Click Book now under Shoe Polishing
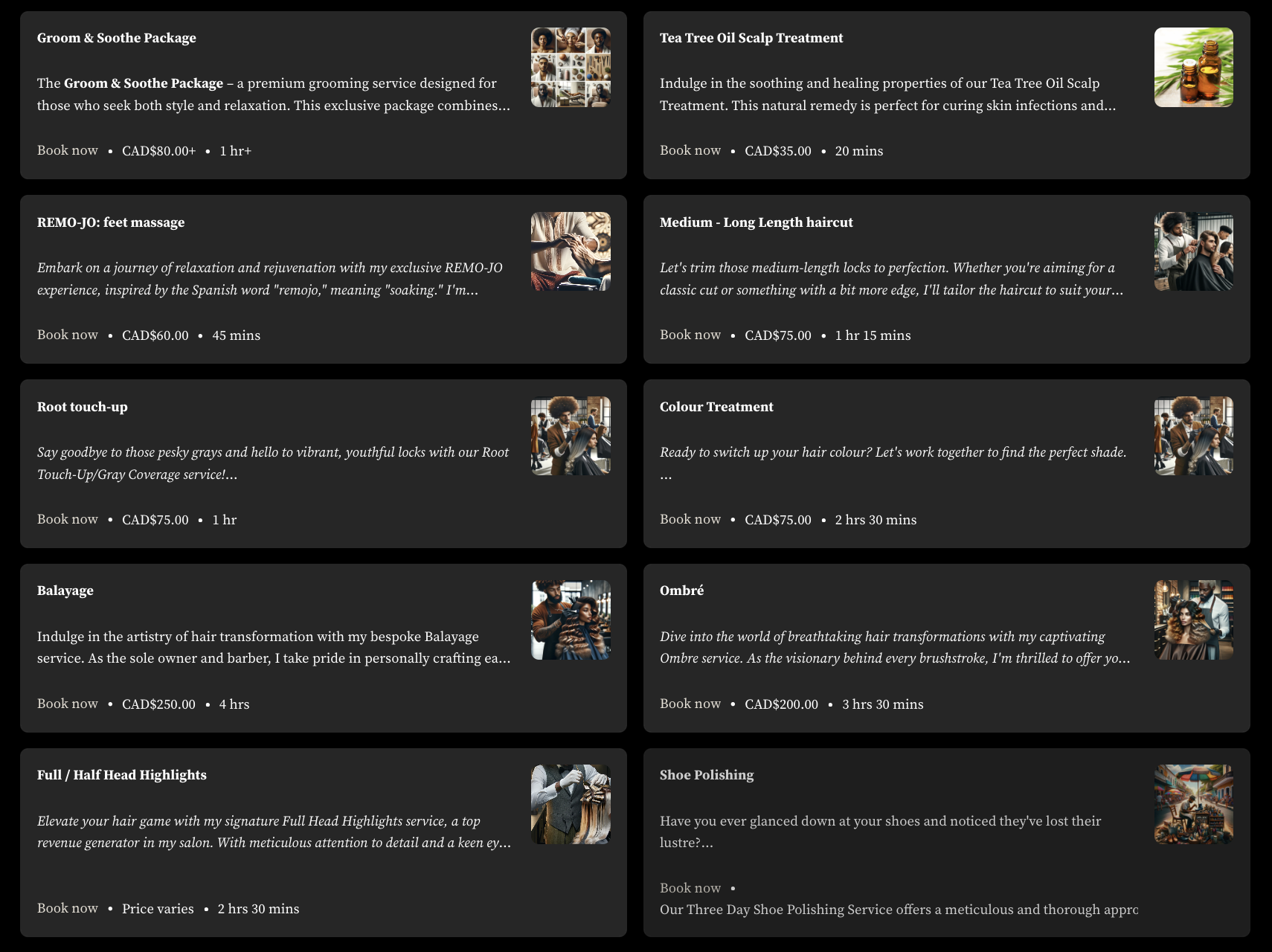The width and height of the screenshot is (1272, 952). (x=690, y=888)
